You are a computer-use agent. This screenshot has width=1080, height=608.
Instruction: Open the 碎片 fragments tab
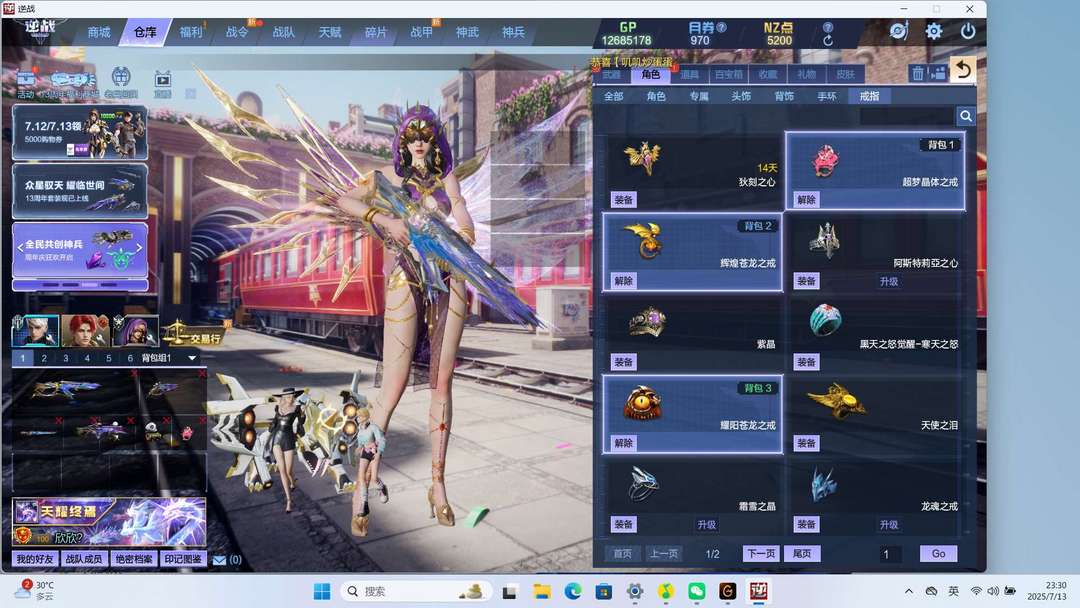(x=375, y=32)
